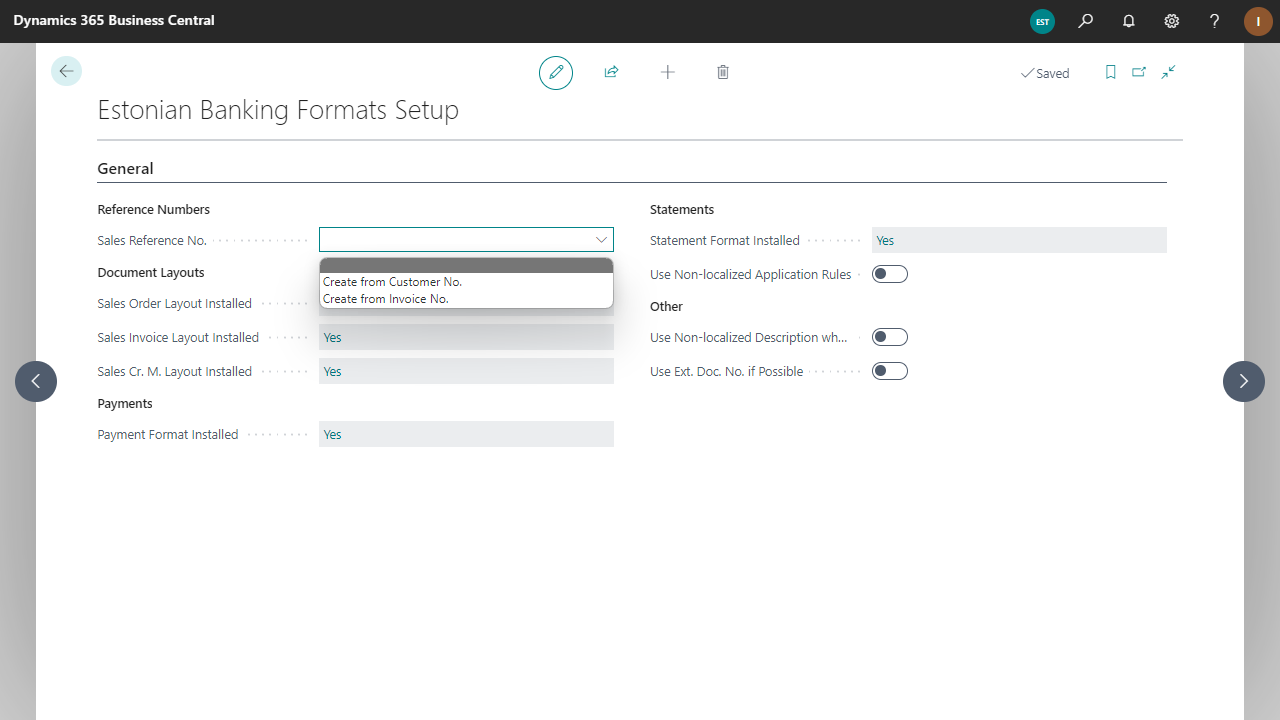Viewport: 1280px width, 720px height.
Task: Select Create from Customer No. option
Action: click(392, 282)
